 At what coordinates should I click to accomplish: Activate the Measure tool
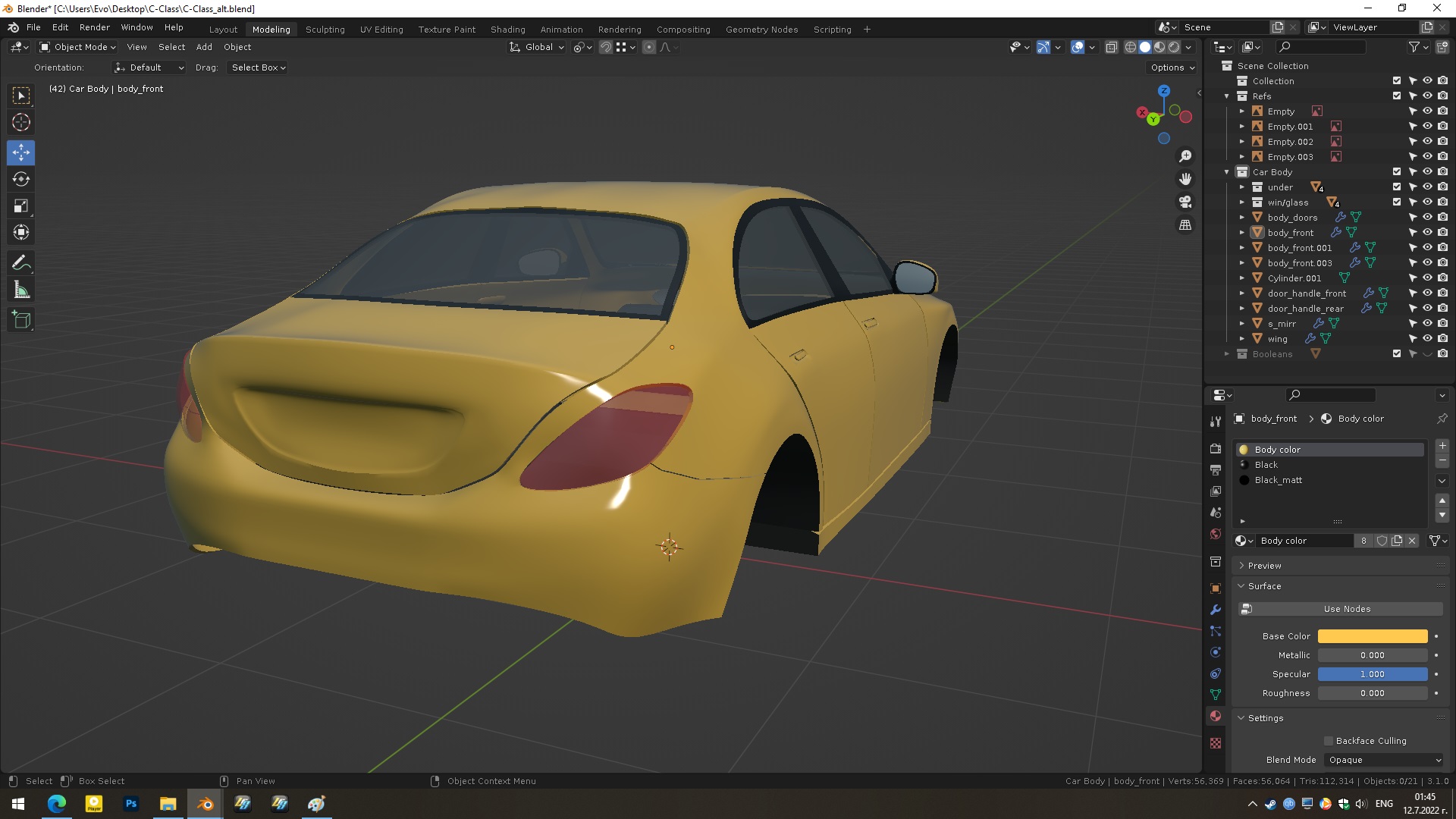(x=21, y=290)
